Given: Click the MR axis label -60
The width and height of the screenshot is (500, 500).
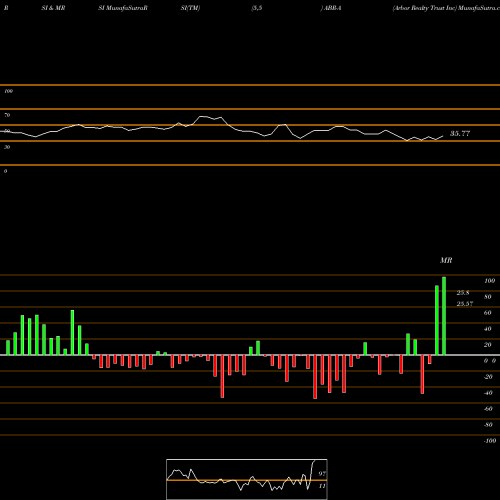Looking at the screenshot, I should [488, 409].
